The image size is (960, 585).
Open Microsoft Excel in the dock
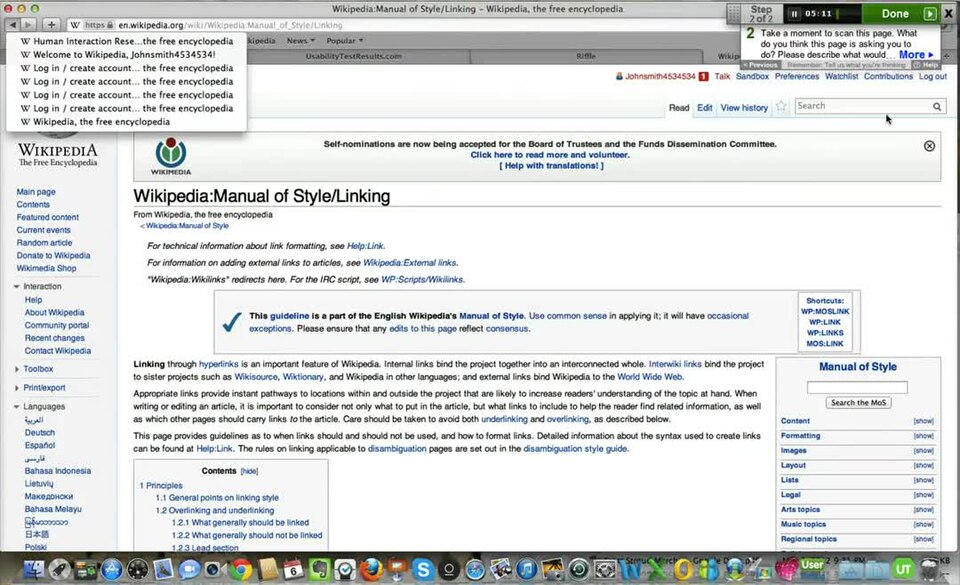point(657,570)
